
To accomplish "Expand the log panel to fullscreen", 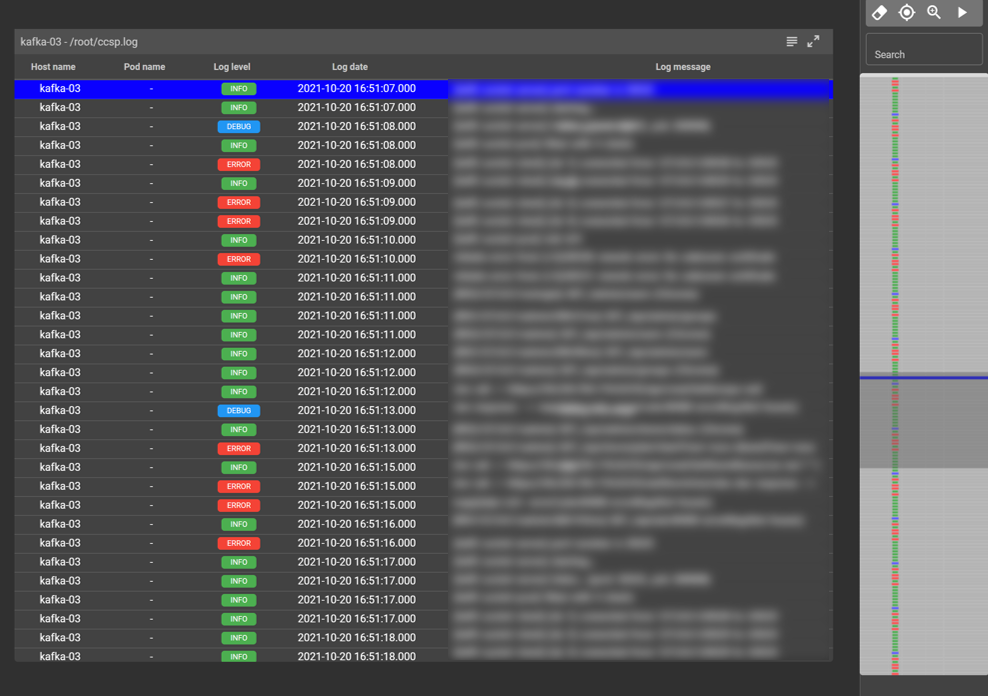I will click(813, 42).
